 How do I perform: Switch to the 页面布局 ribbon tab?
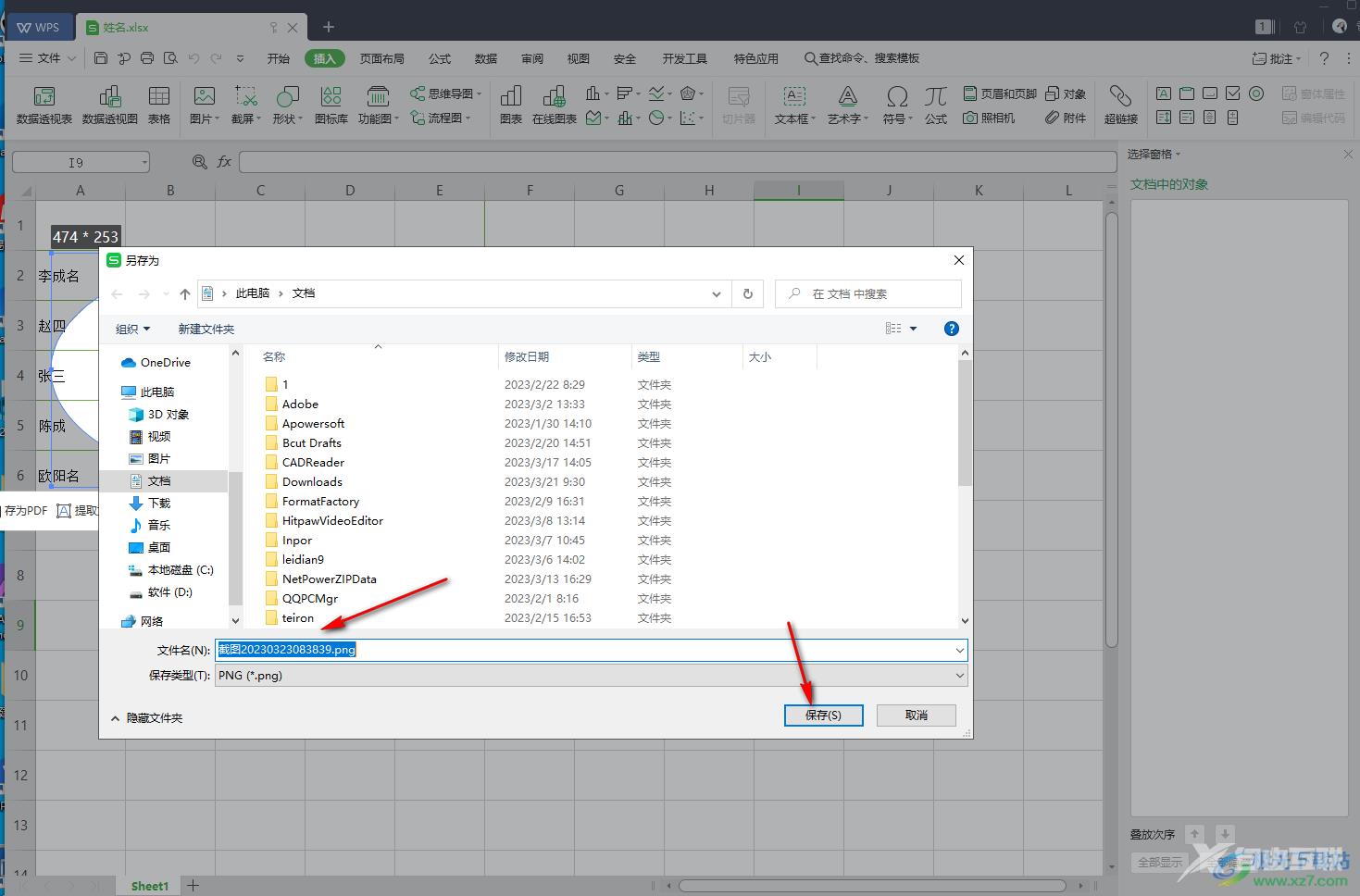click(382, 58)
